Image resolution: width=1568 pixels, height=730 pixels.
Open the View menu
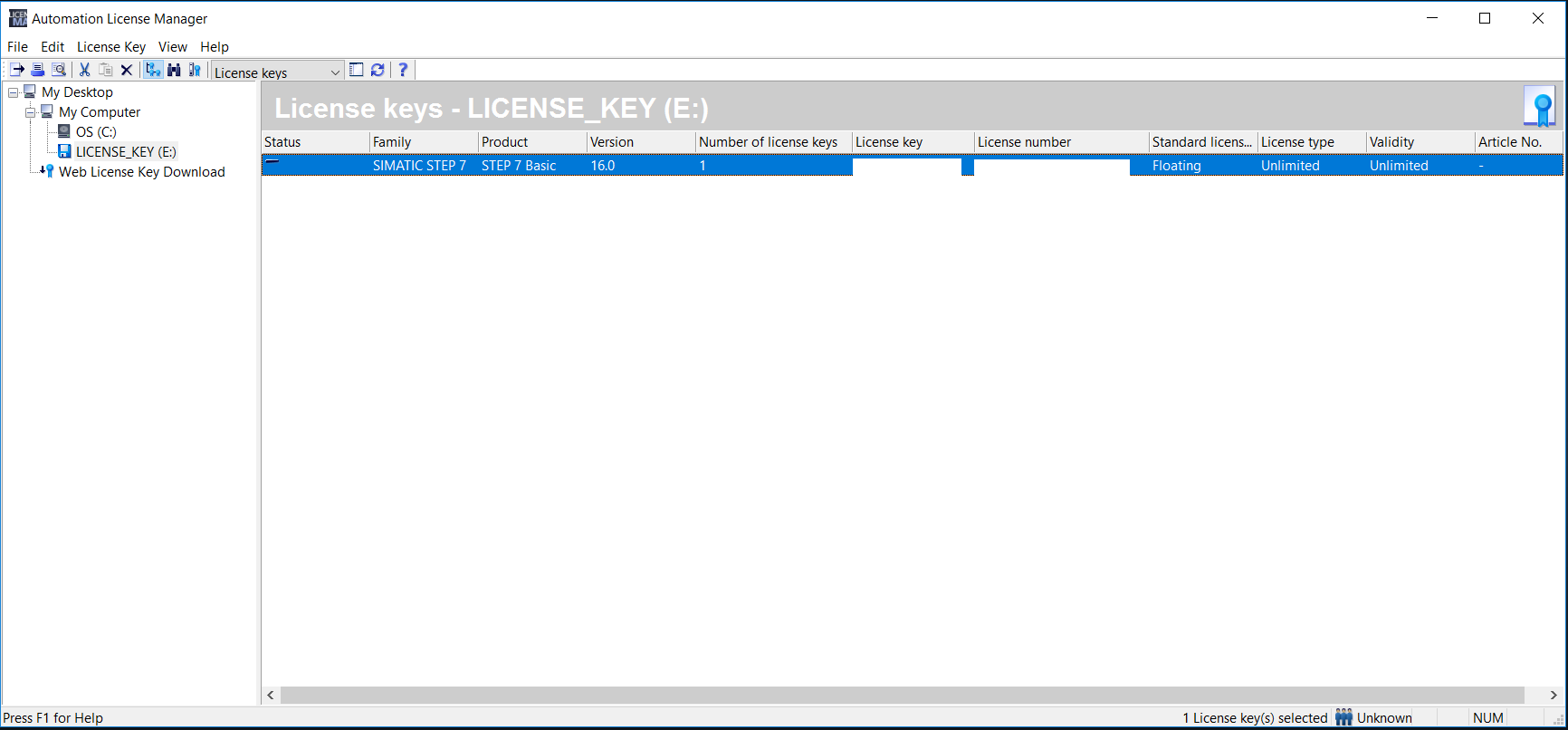pos(173,47)
